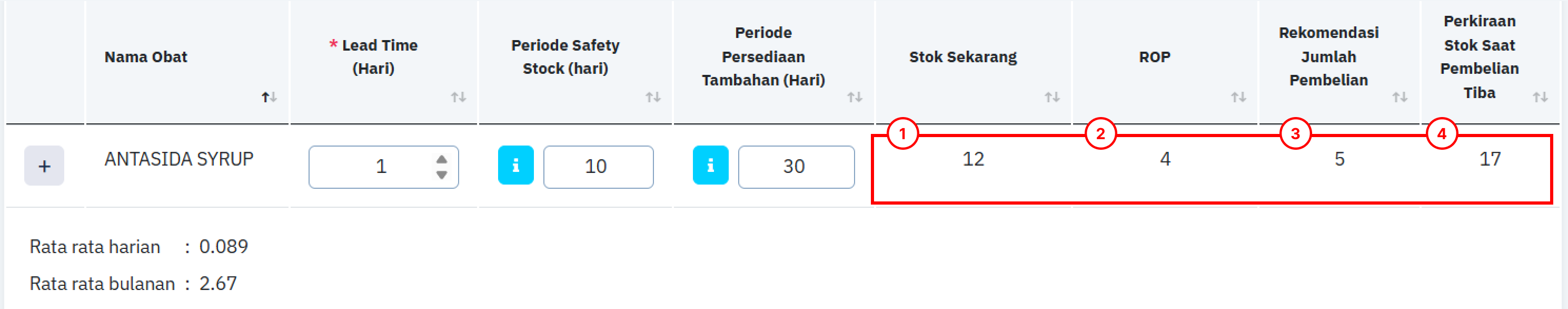This screenshot has height=309, width=1568.
Task: Sort by ROP column
Action: (x=1239, y=97)
